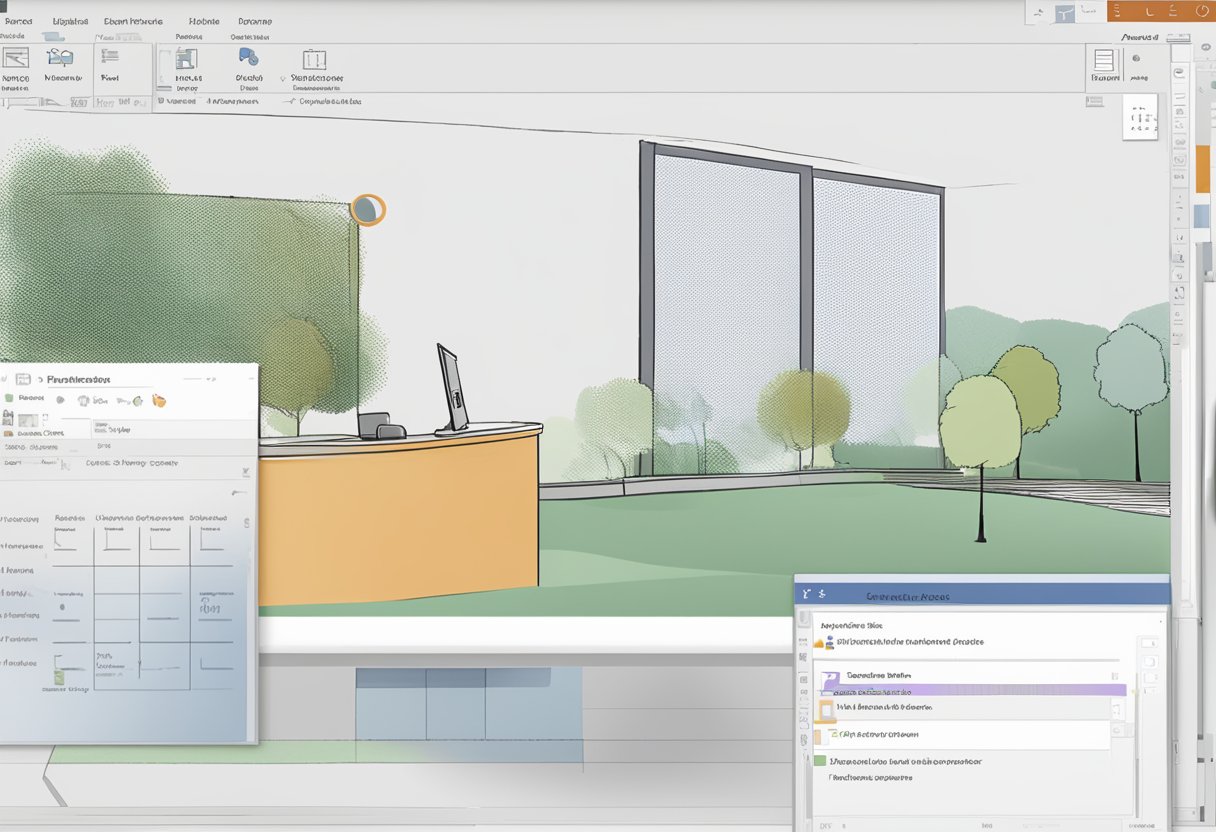
Task: Select the purple highlighted row in dialog
Action: coord(970,690)
